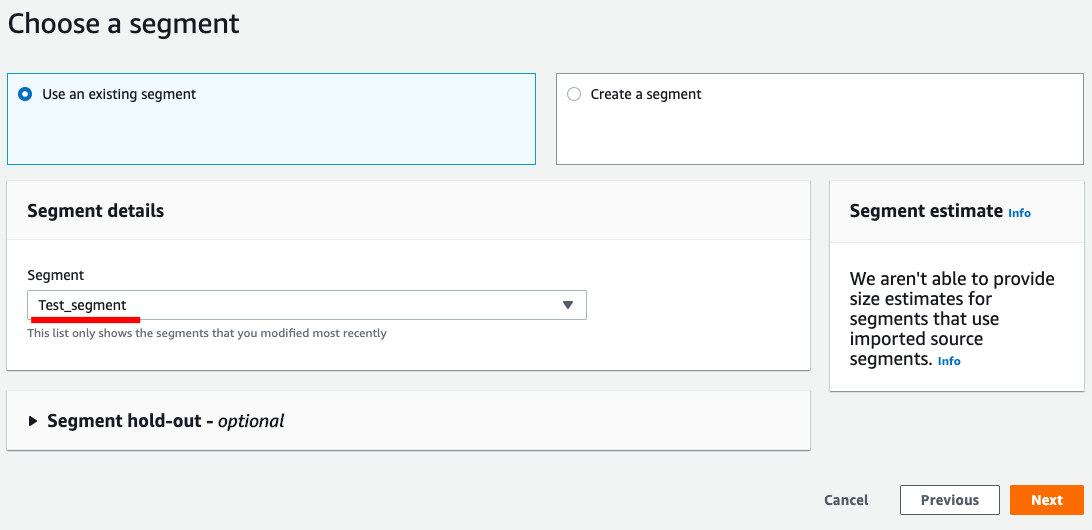1092x530 pixels.
Task: Click the Segment dropdown arrow icon
Action: (568, 305)
